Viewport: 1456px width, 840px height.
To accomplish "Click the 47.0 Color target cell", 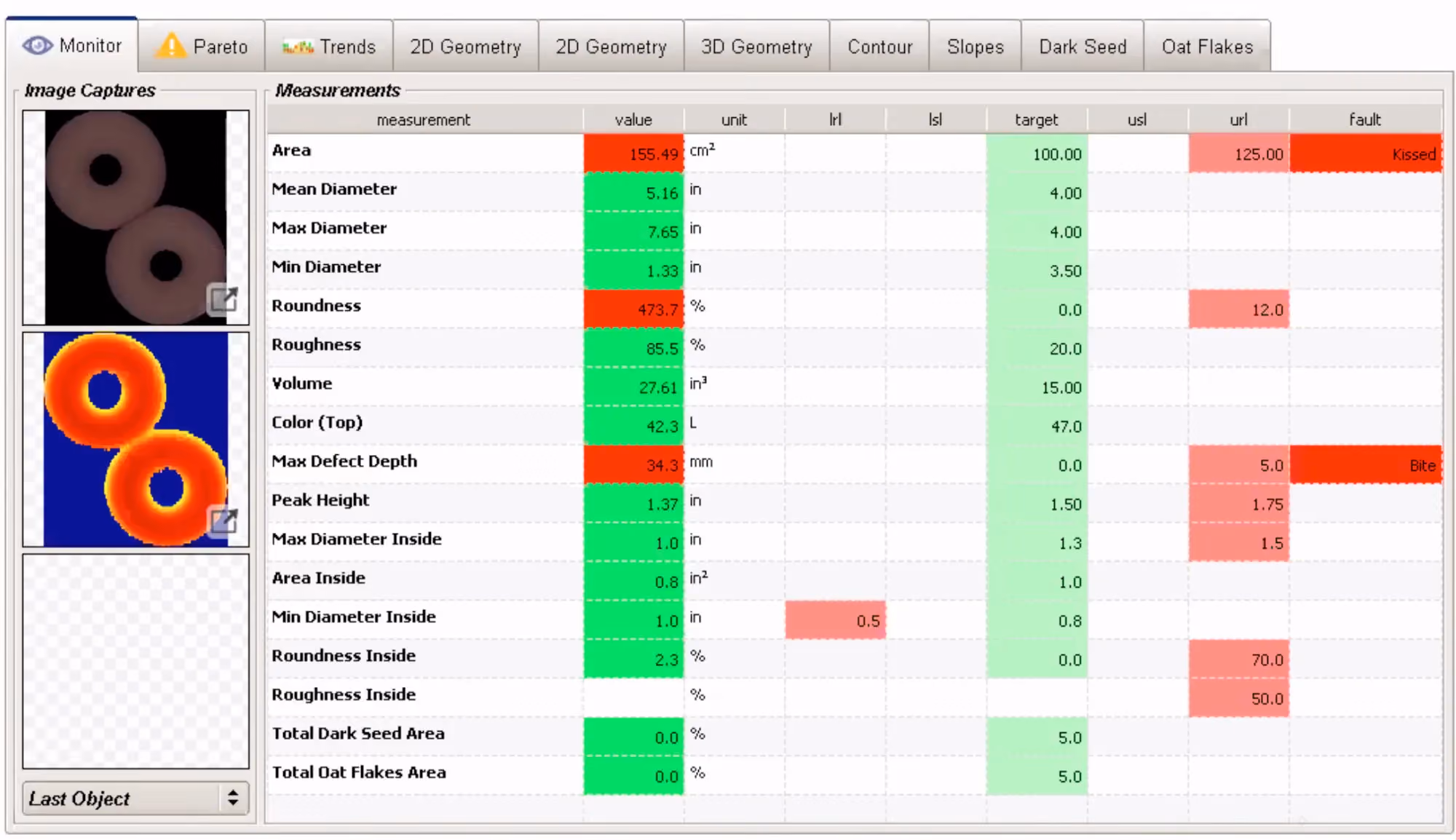I will click(1037, 426).
